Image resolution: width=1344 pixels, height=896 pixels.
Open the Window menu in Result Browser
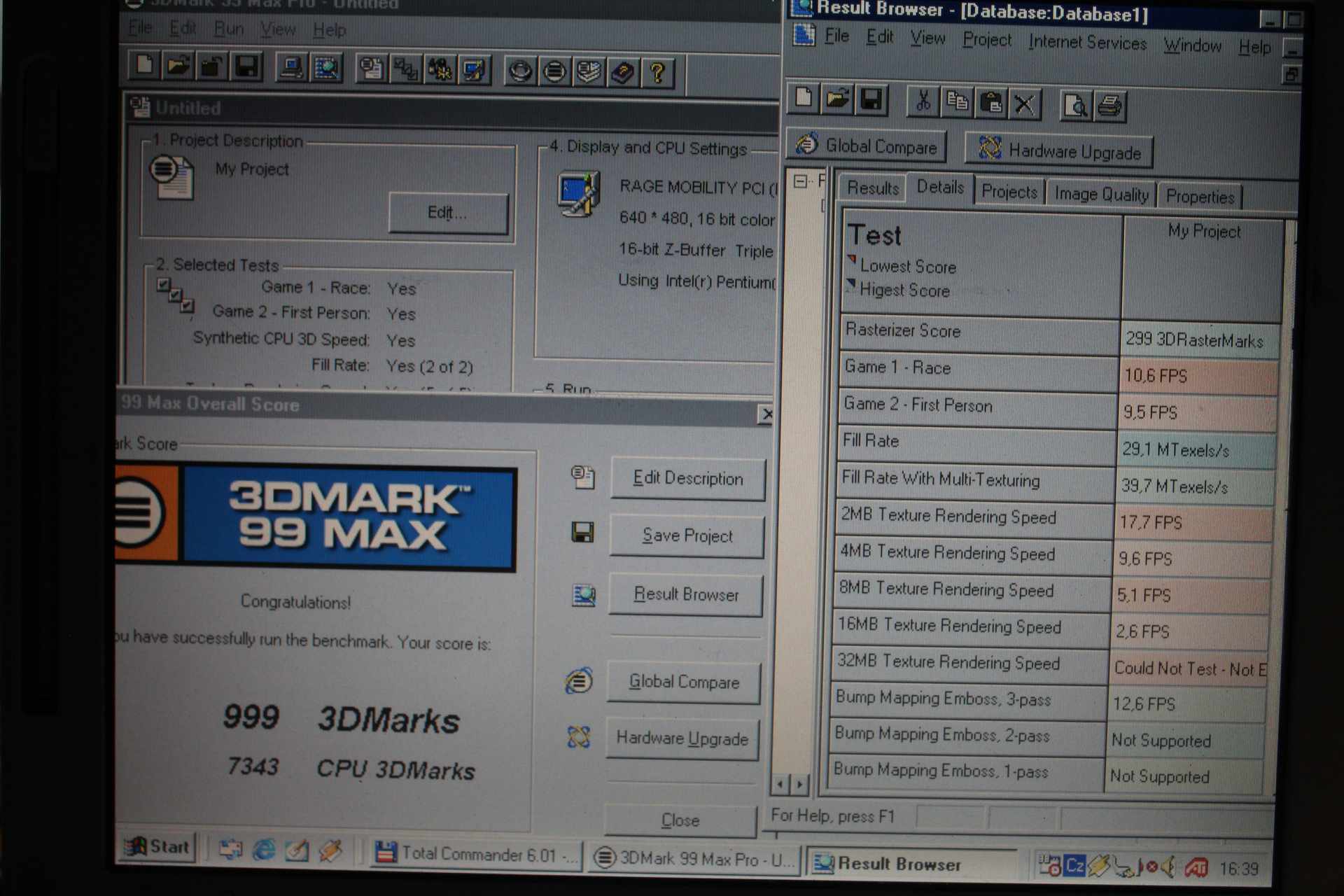tap(1193, 45)
